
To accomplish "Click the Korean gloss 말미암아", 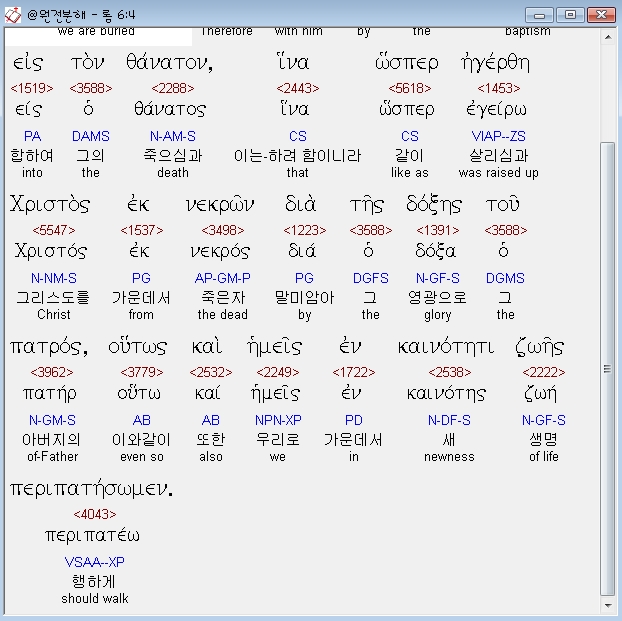I will point(305,298).
